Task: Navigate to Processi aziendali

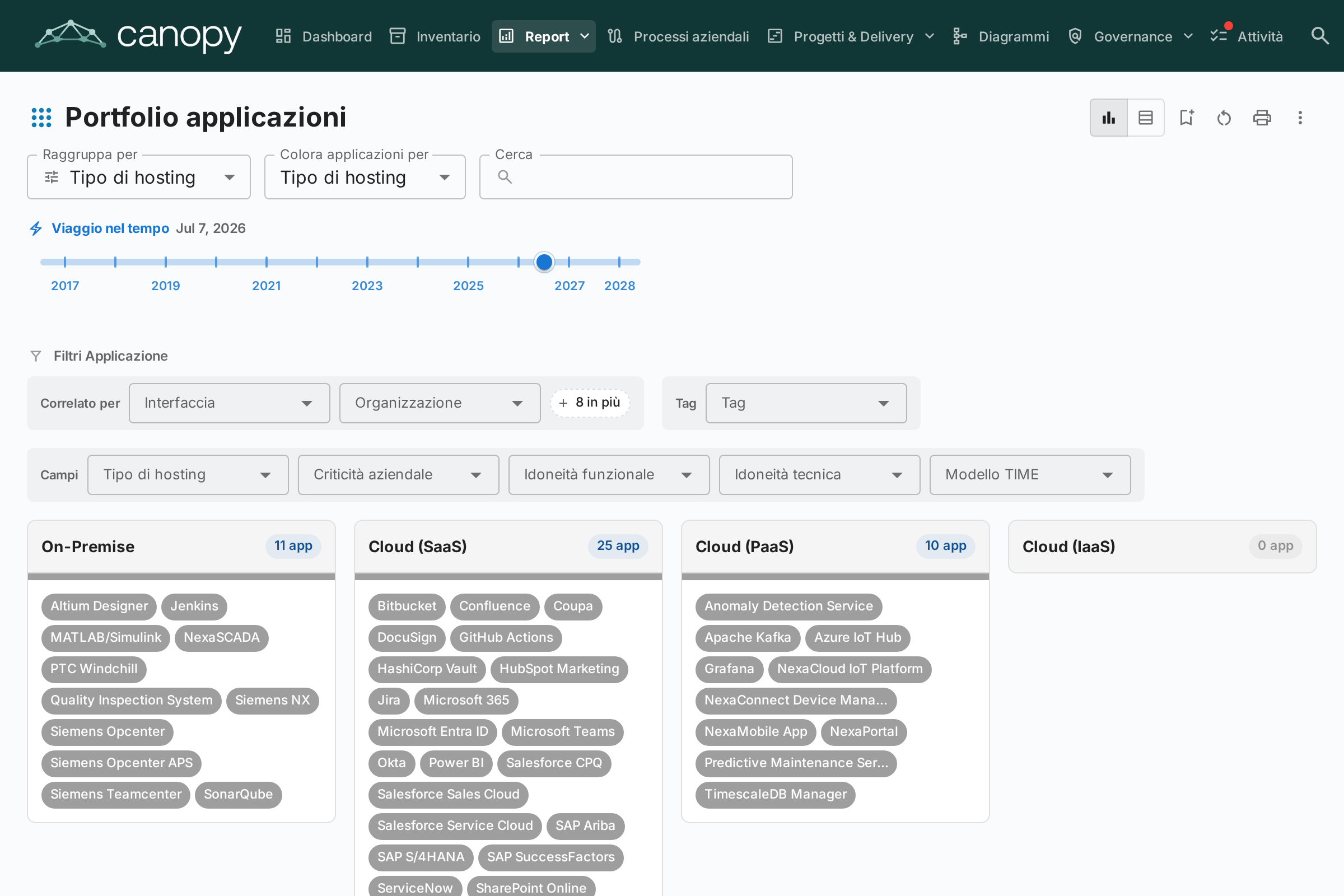Action: coord(678,36)
